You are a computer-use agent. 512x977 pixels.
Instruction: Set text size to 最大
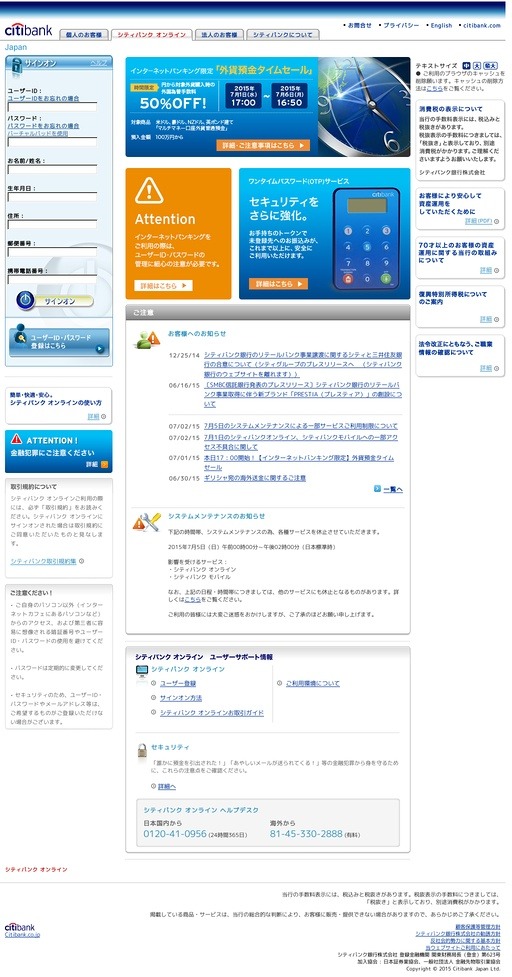click(x=491, y=65)
